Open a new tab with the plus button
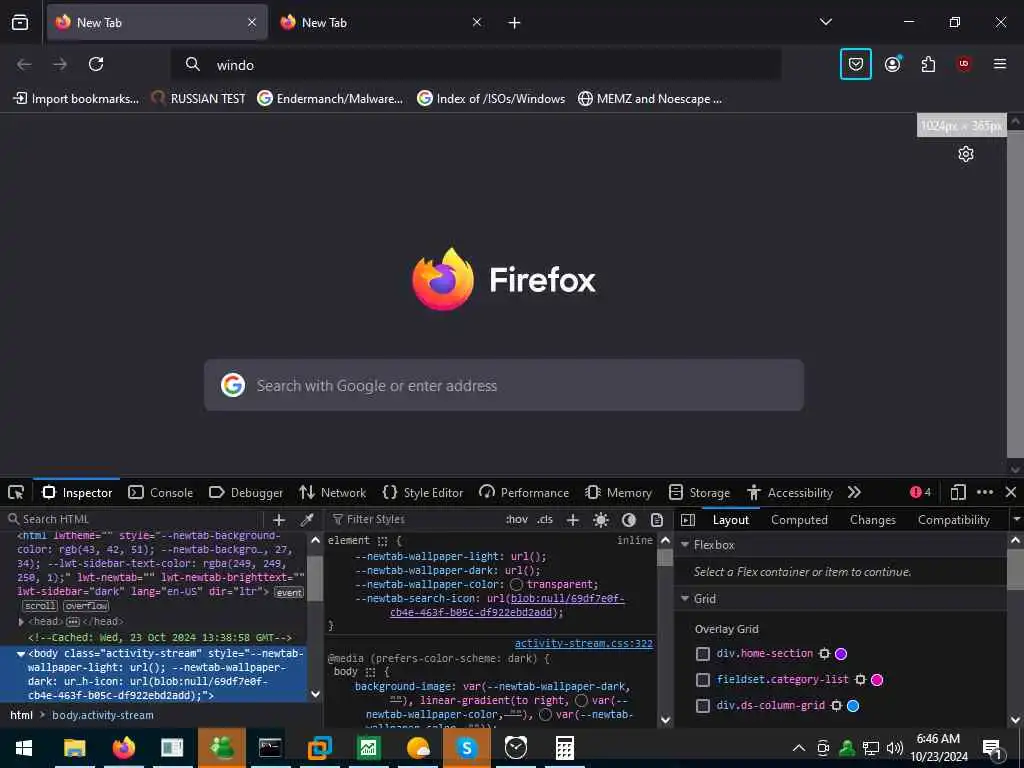Image resolution: width=1024 pixels, height=768 pixels. (x=514, y=23)
